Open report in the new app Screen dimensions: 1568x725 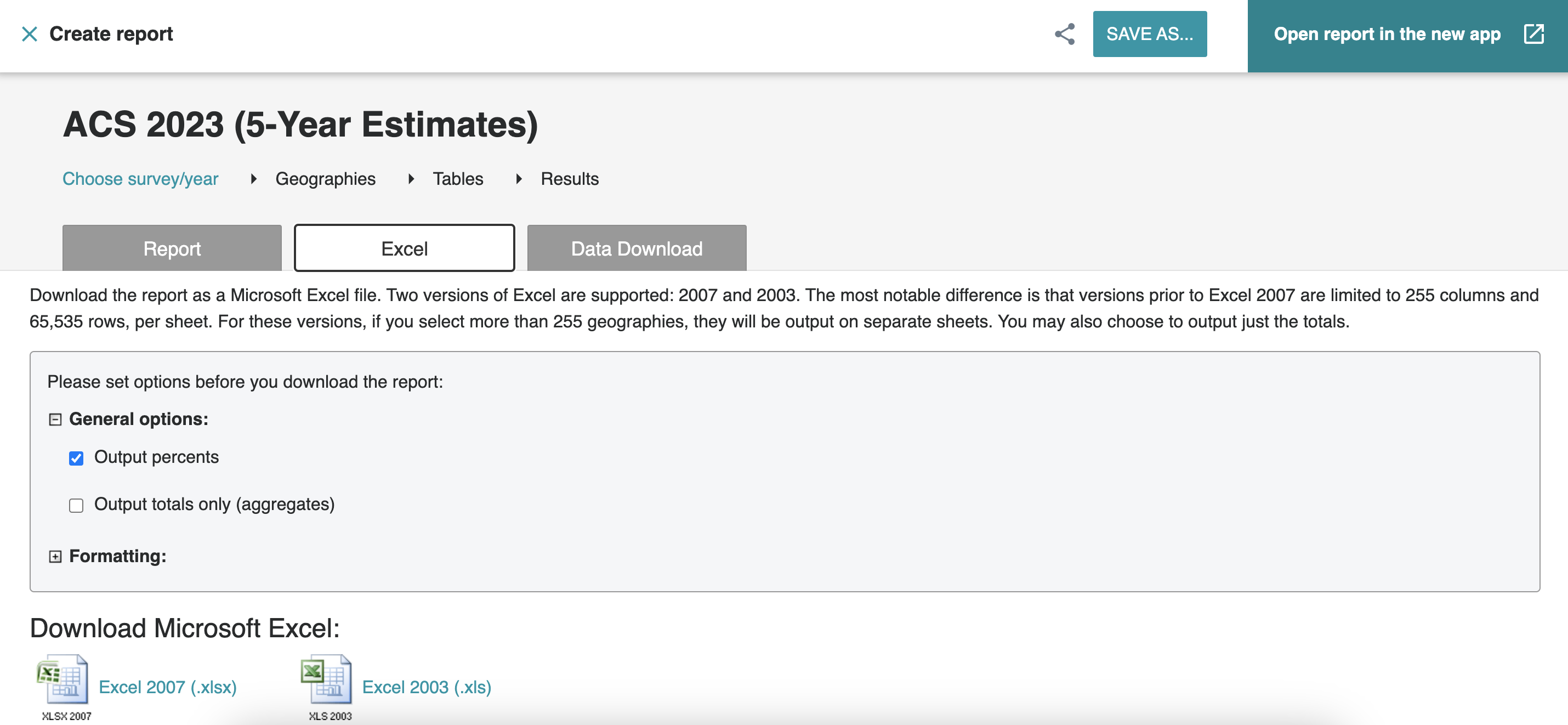(x=1387, y=34)
